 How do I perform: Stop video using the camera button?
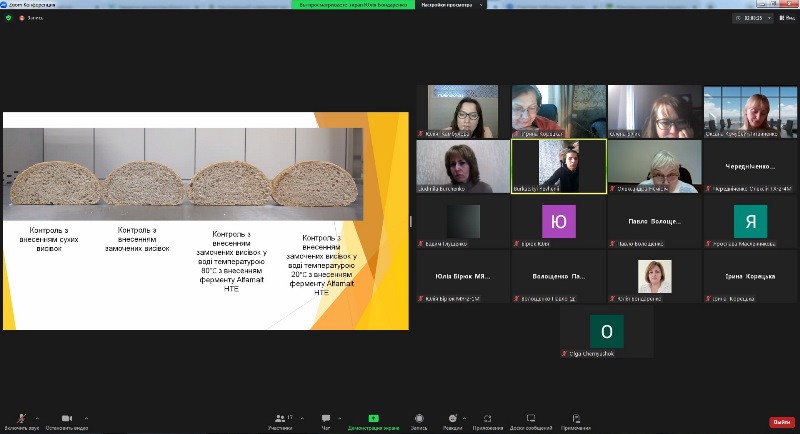coord(67,419)
